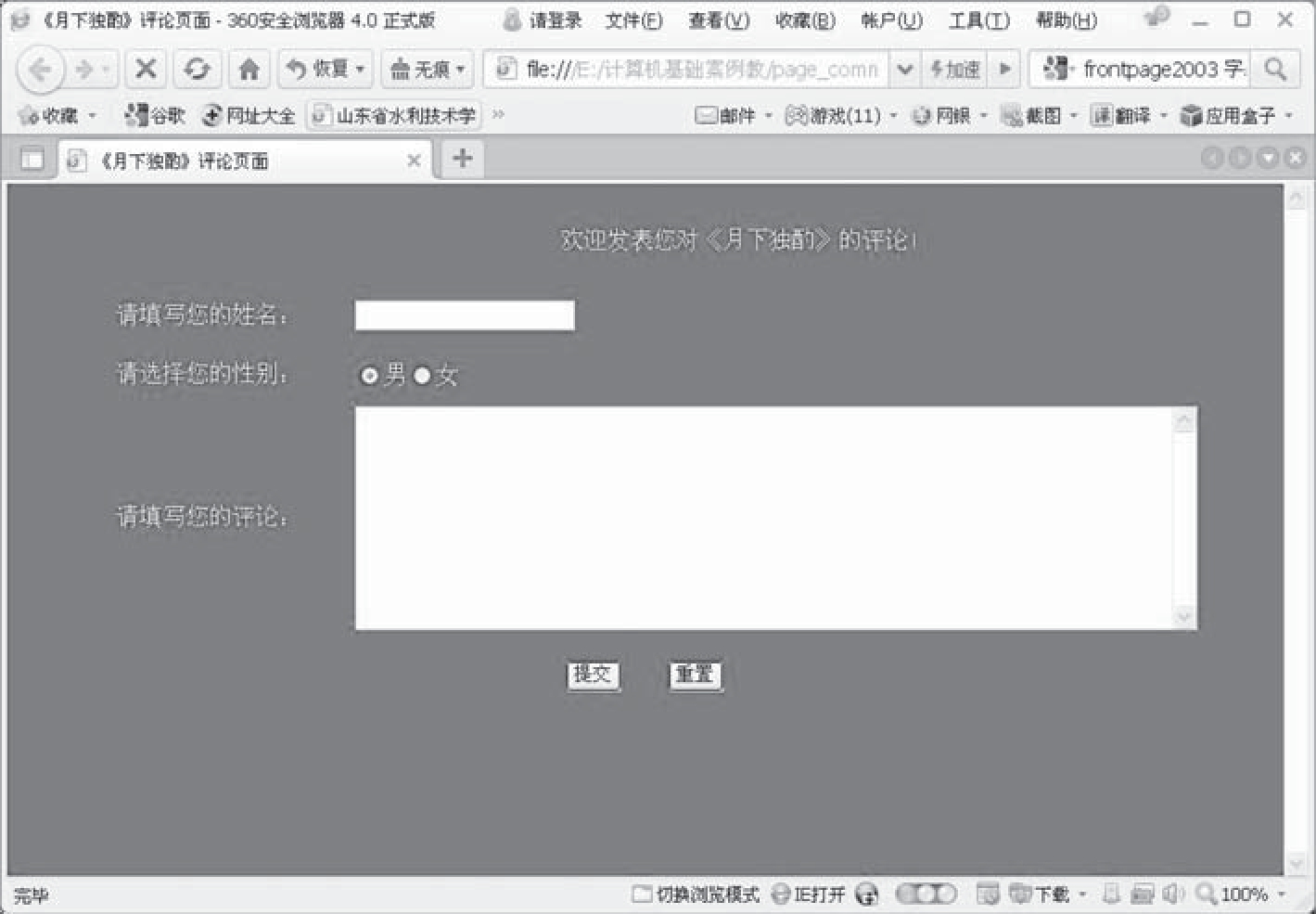1316x914 pixels.
Task: Click the 翻译 translate tool
Action: tap(1120, 115)
